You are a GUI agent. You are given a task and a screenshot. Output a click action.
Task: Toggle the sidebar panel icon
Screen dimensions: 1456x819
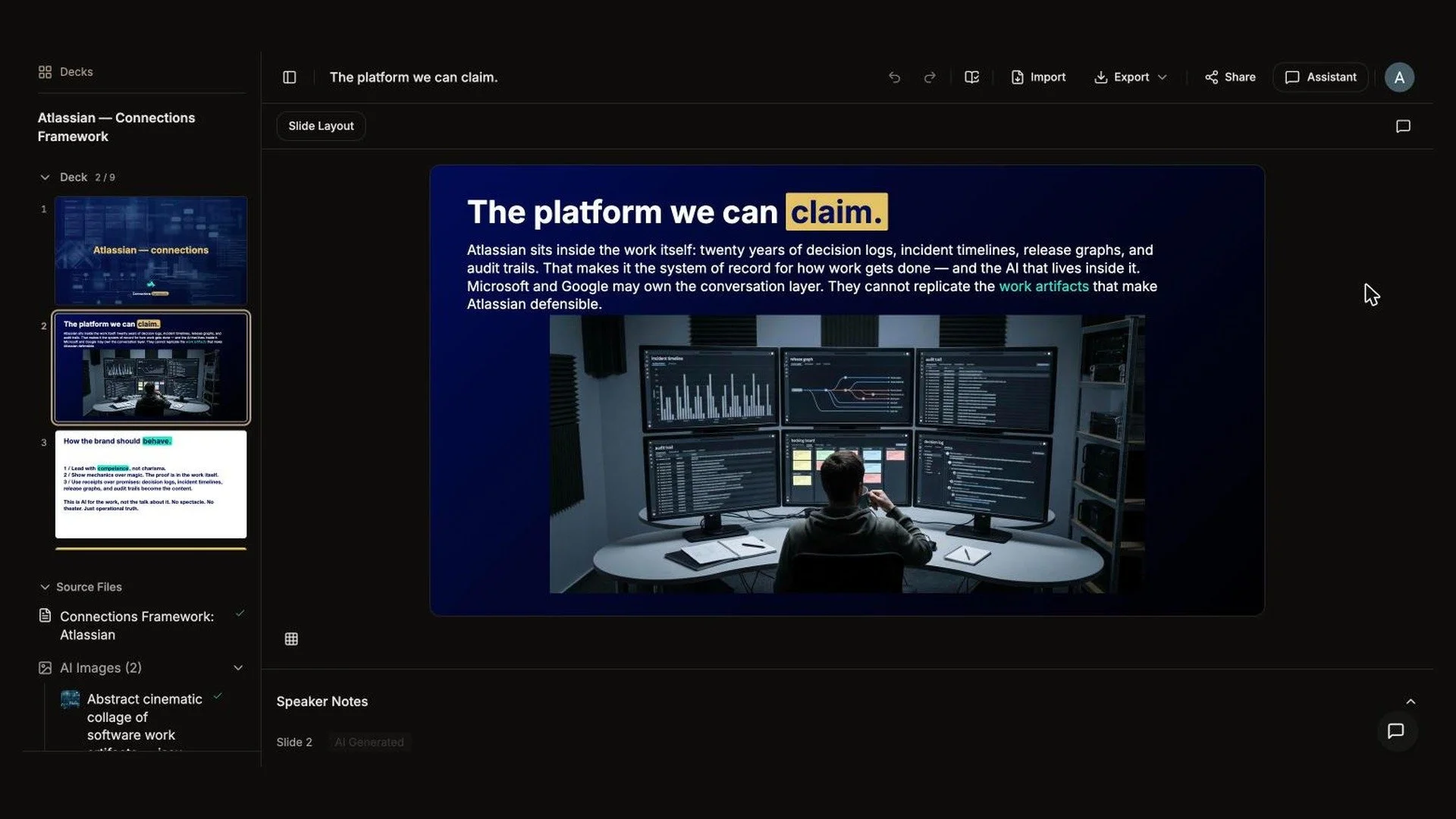click(x=290, y=77)
